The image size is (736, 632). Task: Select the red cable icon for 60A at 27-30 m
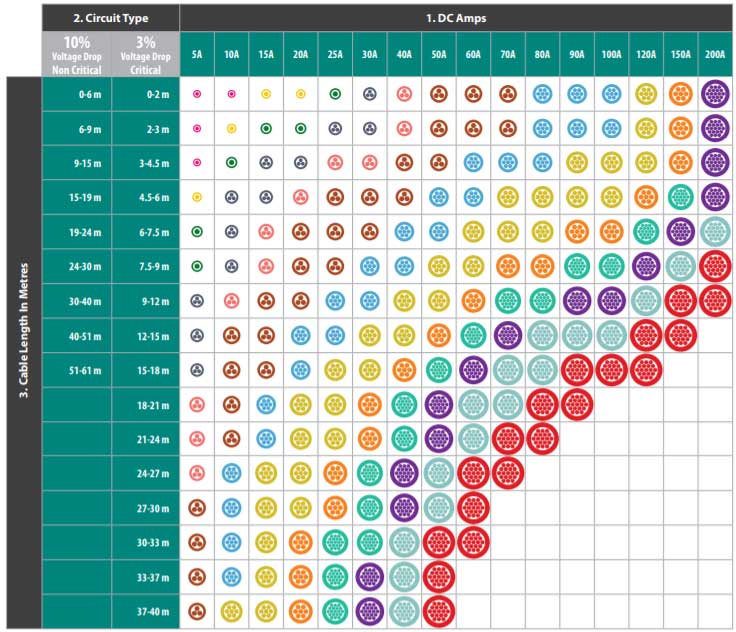pyautogui.click(x=473, y=508)
